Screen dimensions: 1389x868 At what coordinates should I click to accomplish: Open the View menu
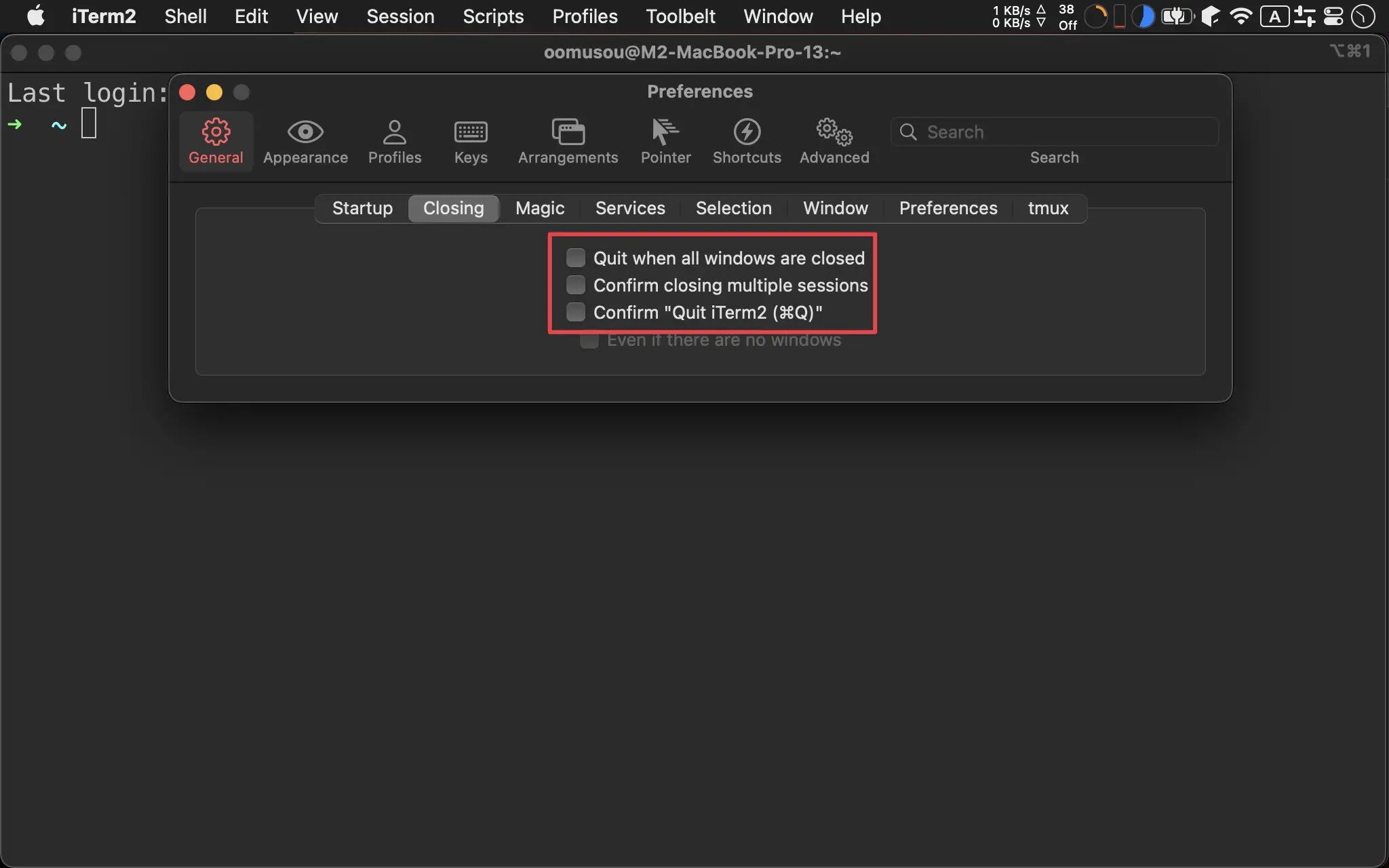coord(317,16)
